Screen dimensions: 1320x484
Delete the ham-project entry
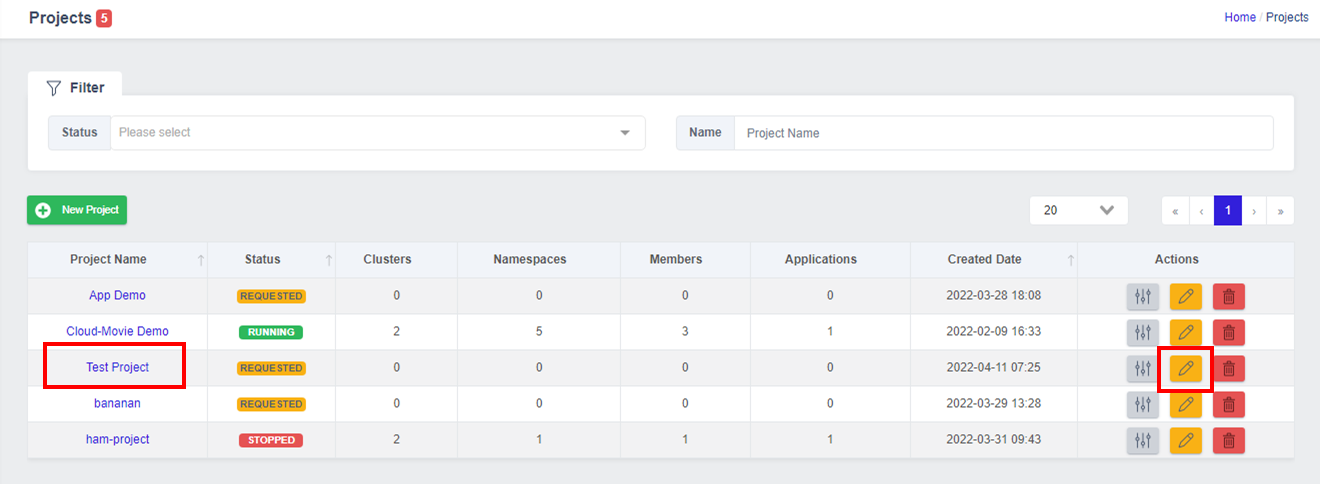click(x=1229, y=440)
